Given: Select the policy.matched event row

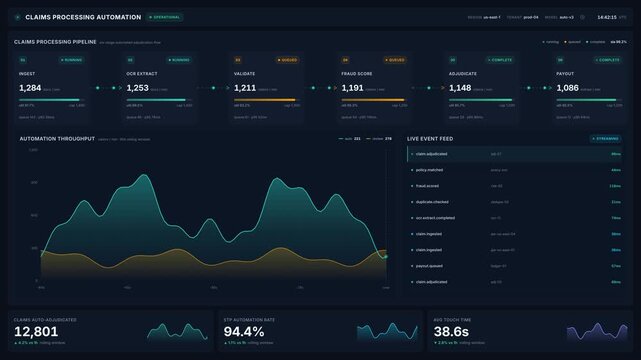Looking at the screenshot, I should [x=514, y=170].
